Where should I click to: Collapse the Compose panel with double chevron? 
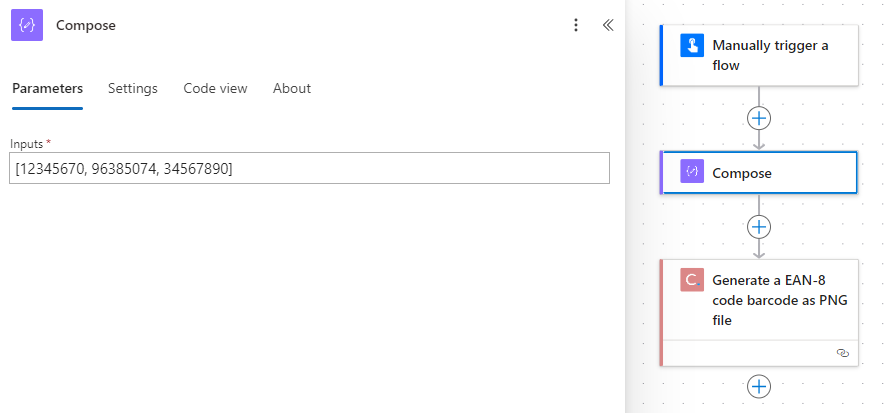[608, 25]
